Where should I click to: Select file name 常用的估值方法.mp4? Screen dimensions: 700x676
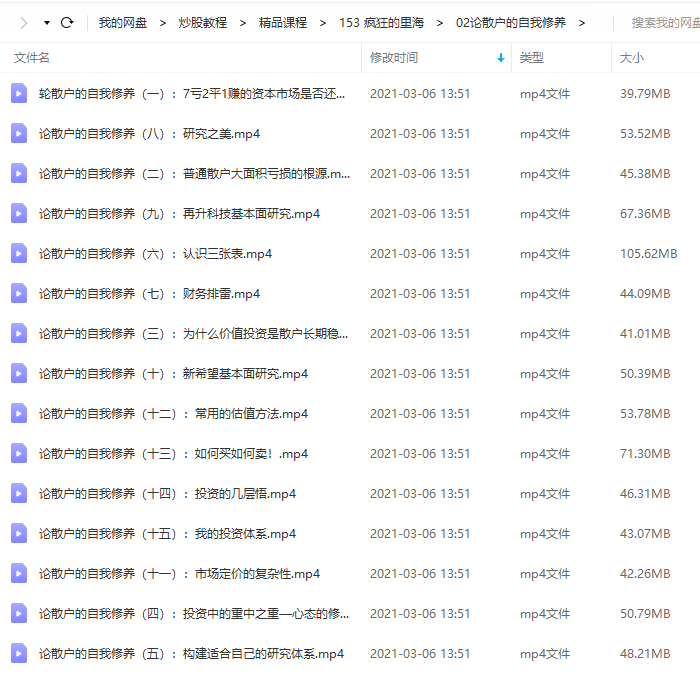pyautogui.click(x=173, y=414)
